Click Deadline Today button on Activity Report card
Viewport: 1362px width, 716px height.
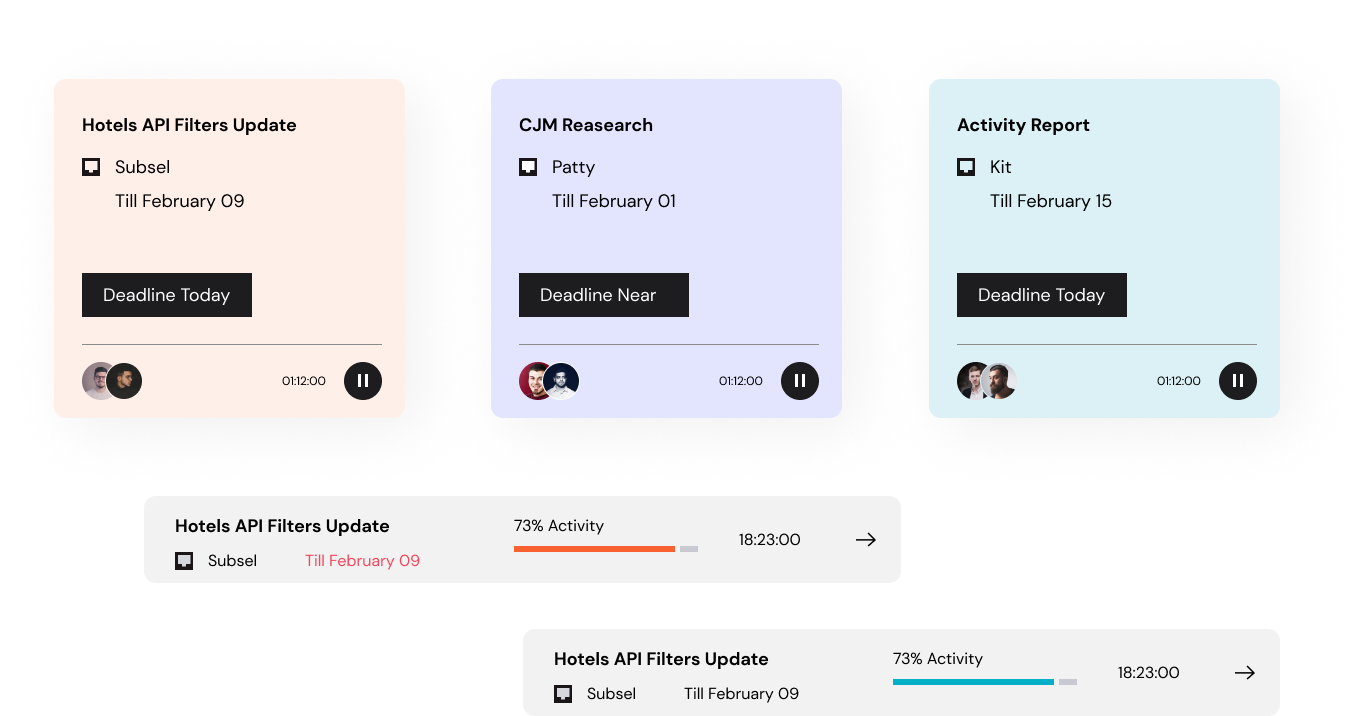(1041, 295)
